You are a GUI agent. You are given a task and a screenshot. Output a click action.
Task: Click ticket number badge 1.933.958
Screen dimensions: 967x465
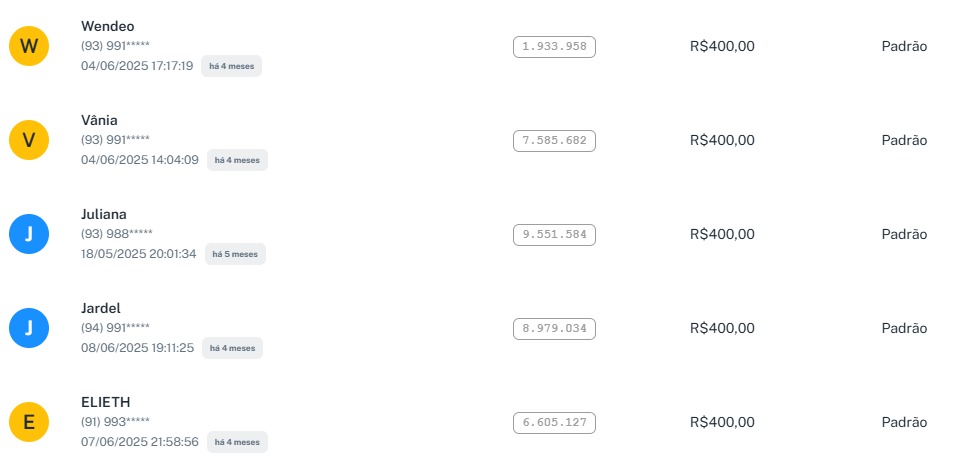(x=554, y=47)
